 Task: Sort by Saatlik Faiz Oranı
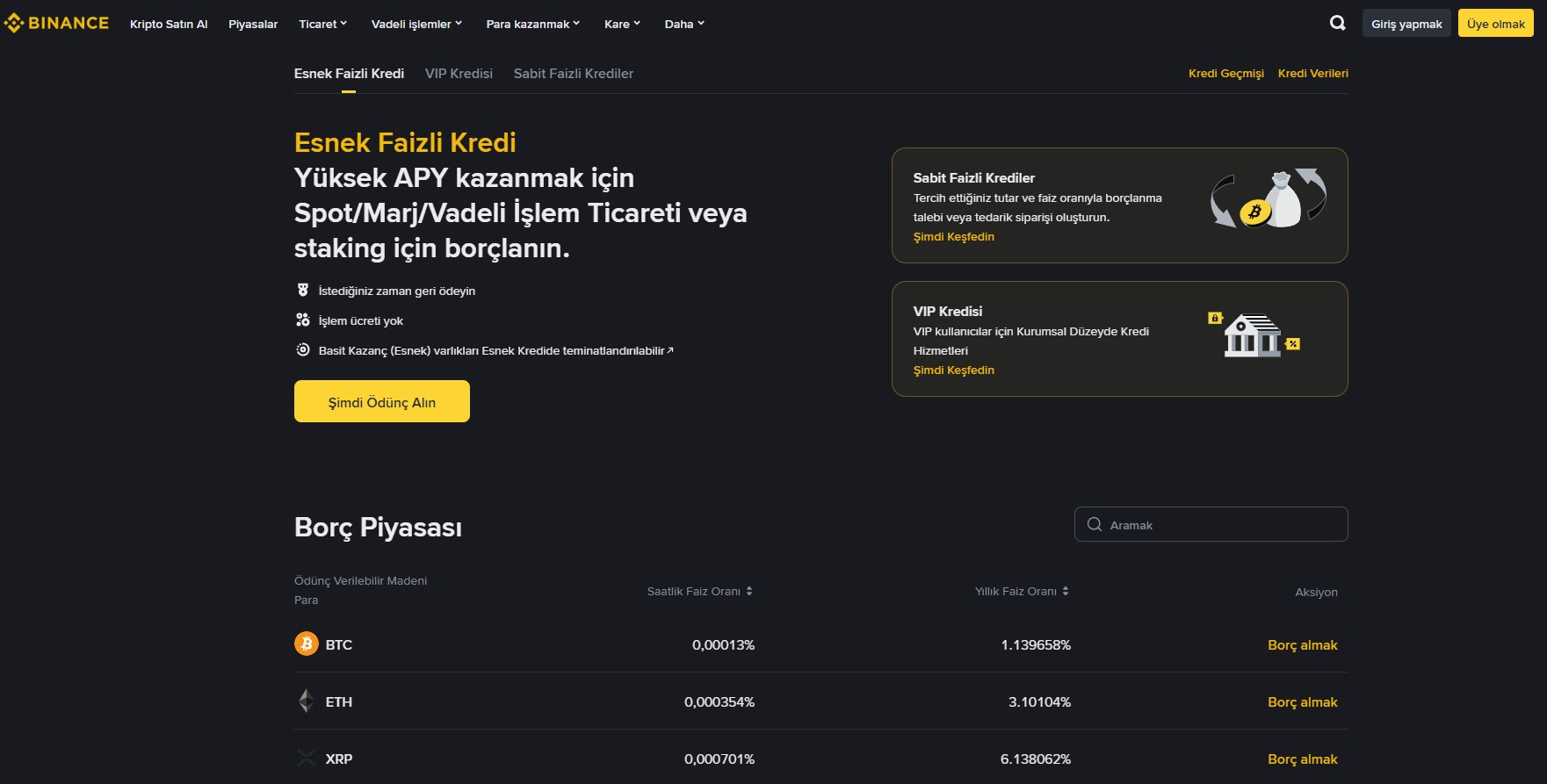(700, 592)
